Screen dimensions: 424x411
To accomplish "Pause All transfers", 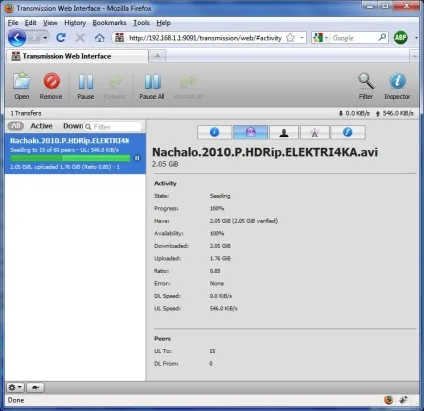I will (152, 86).
